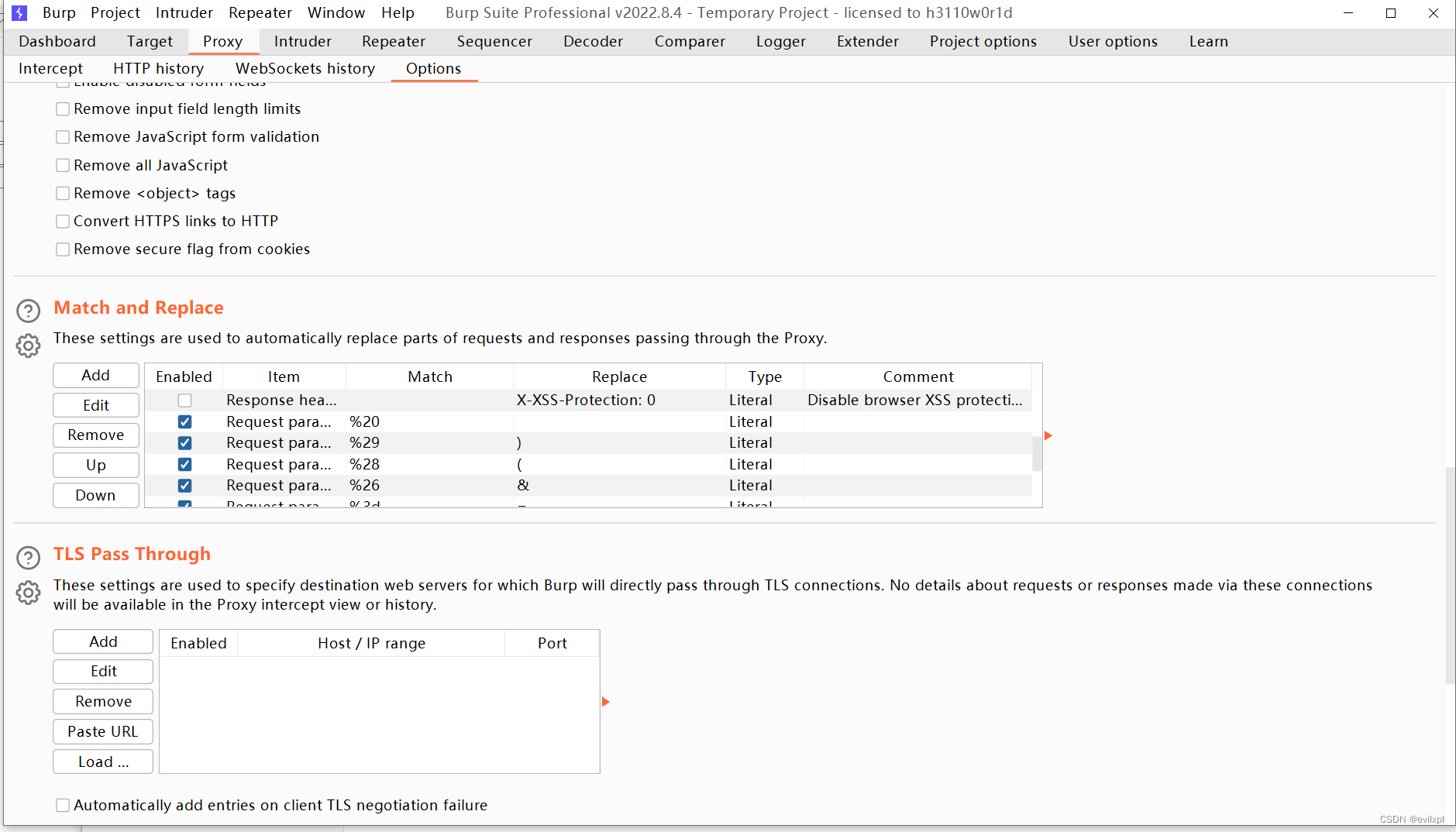Enable automatically add entries on TLS failure
This screenshot has height=832, width=1456.
click(x=63, y=806)
